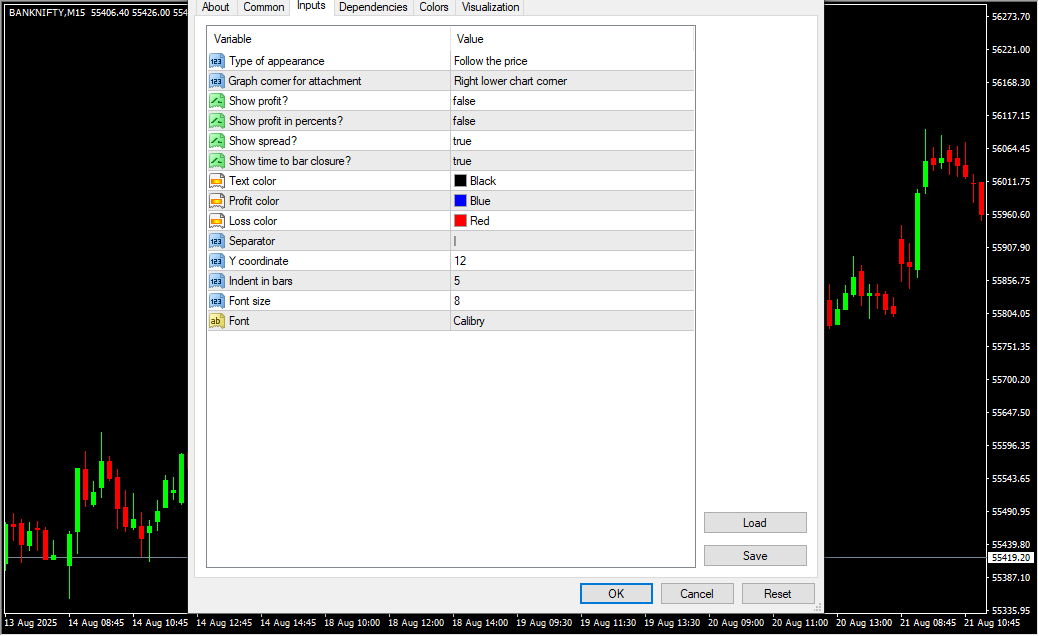Click the icon next to Show profit?

point(216,101)
